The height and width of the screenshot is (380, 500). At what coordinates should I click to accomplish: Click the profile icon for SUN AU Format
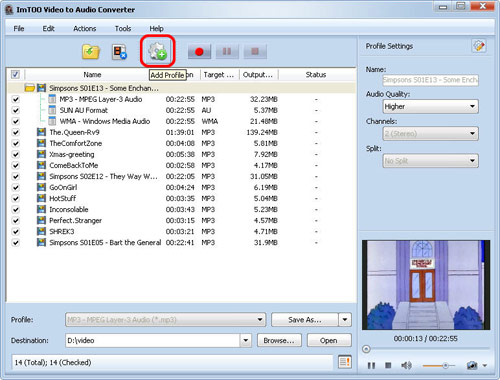(52, 110)
